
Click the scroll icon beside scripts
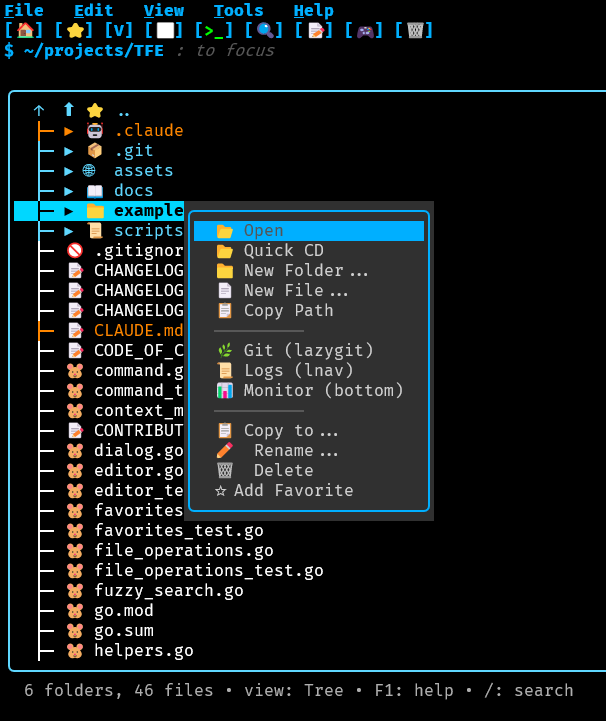click(x=95, y=231)
